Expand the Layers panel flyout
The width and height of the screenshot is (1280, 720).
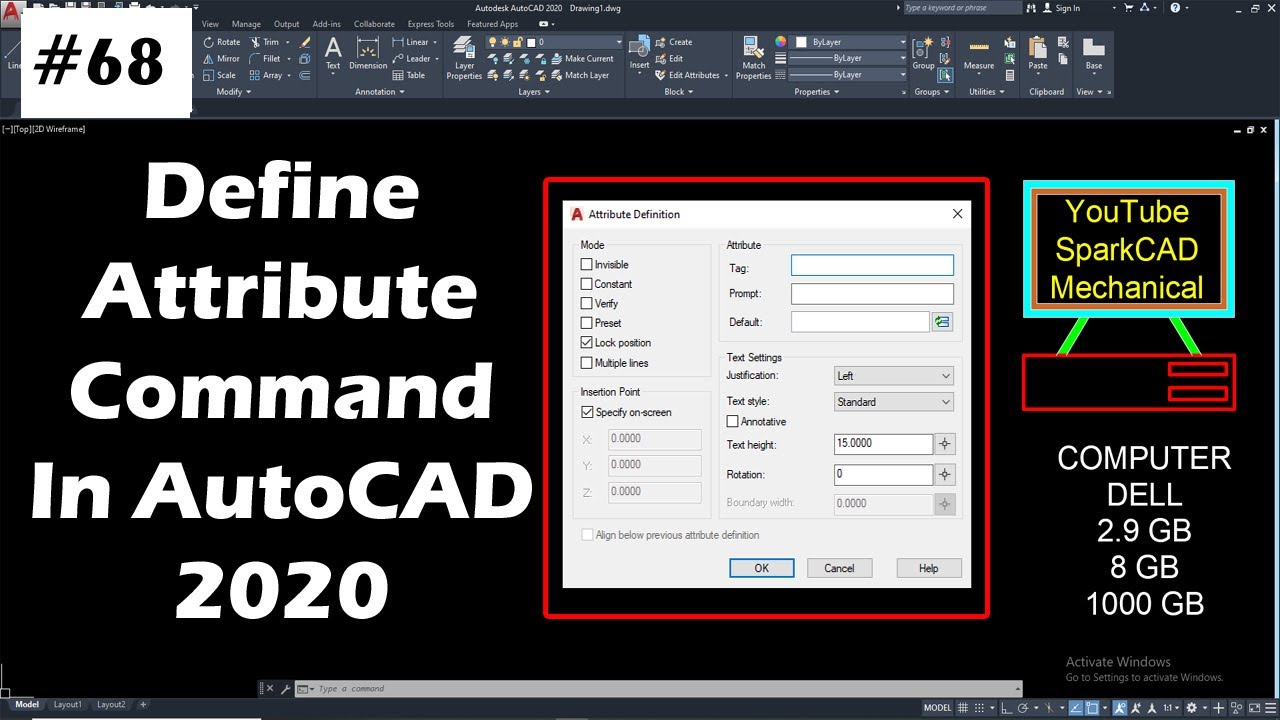pyautogui.click(x=533, y=91)
